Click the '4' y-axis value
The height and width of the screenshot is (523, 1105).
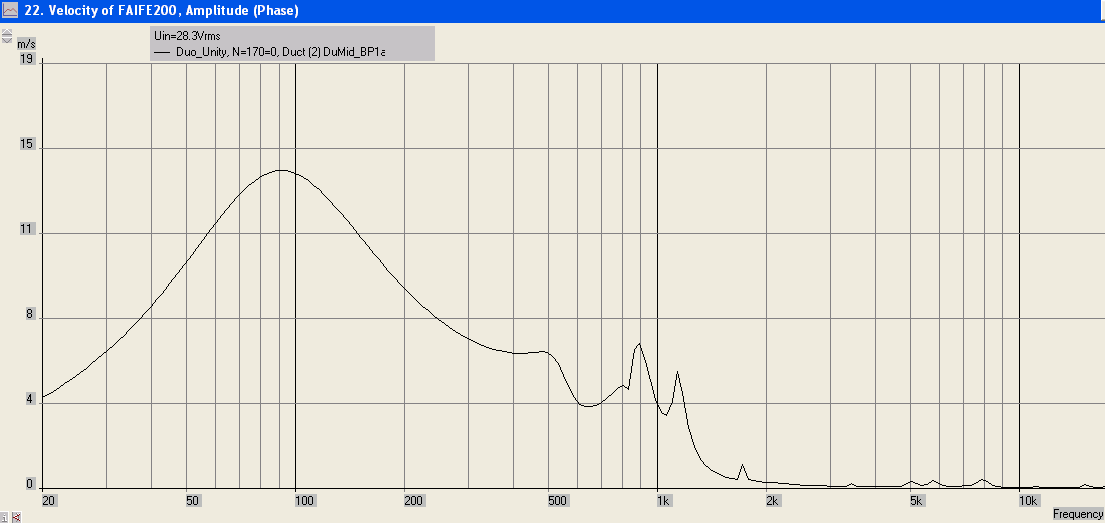pyautogui.click(x=30, y=400)
